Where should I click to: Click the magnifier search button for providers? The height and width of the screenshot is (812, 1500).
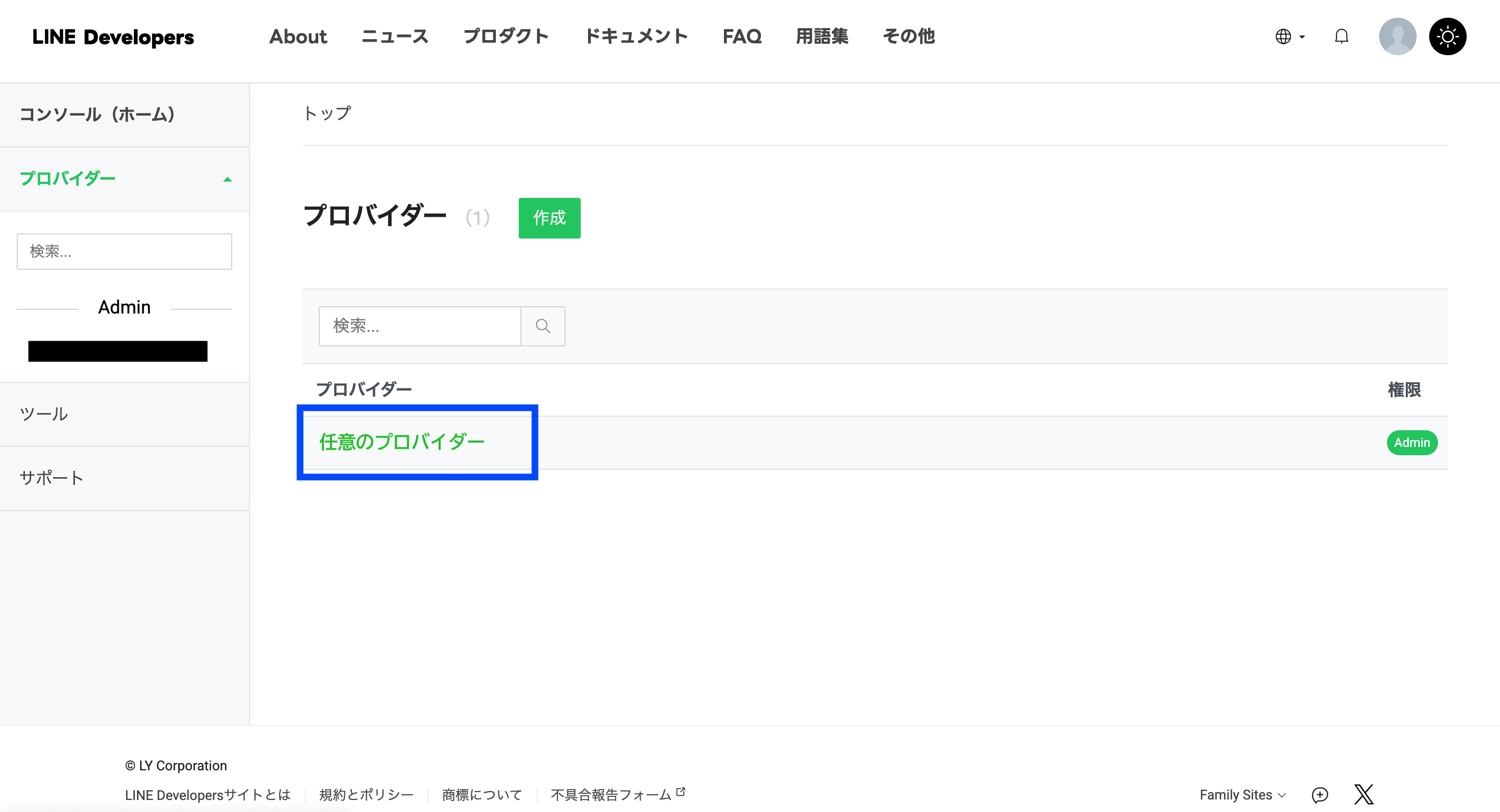click(x=543, y=326)
